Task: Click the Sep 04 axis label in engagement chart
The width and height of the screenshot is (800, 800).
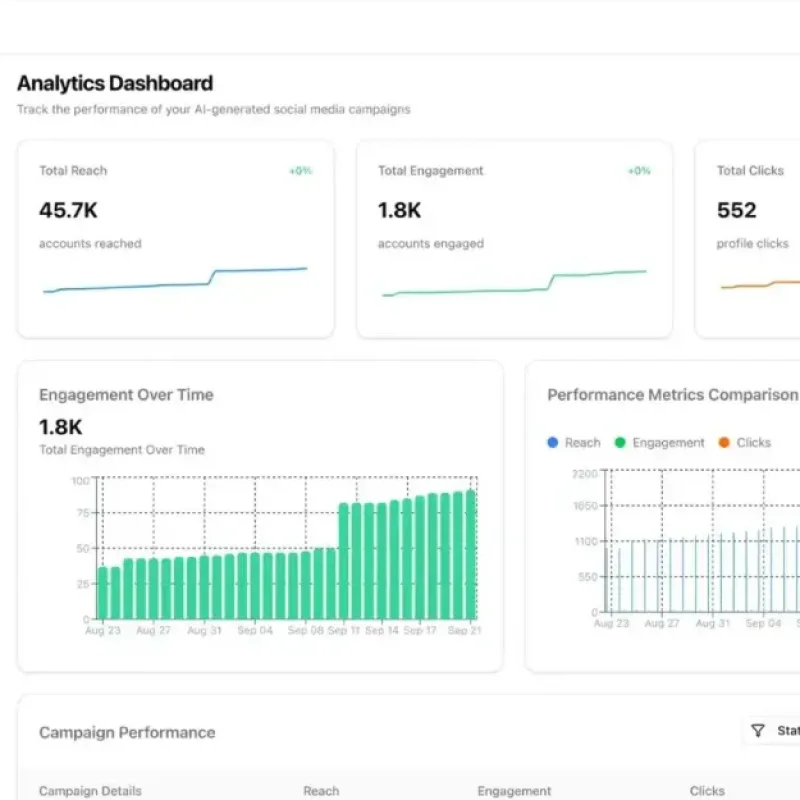Action: pyautogui.click(x=255, y=630)
